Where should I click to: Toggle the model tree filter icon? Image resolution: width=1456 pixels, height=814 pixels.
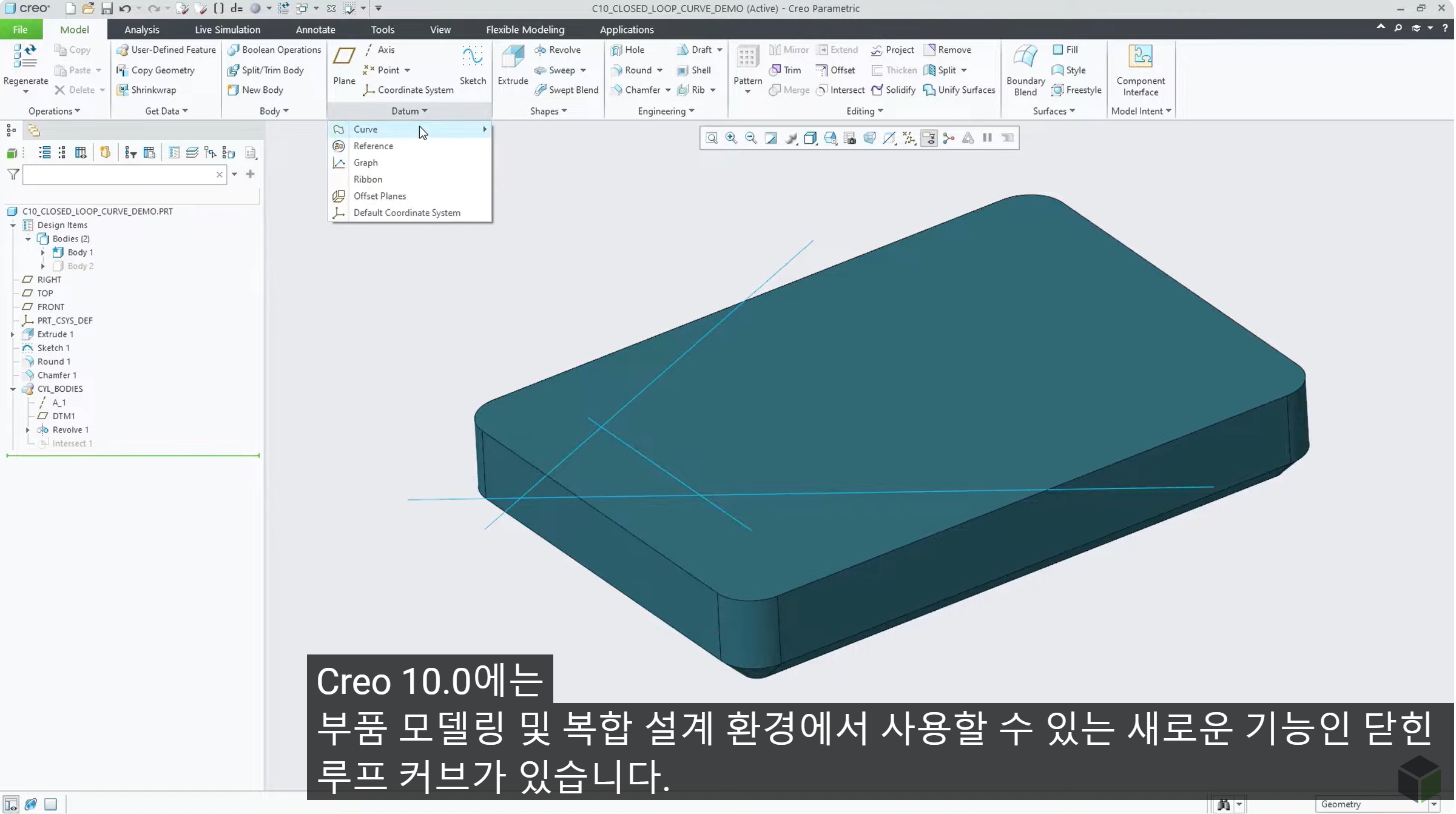tap(13, 175)
